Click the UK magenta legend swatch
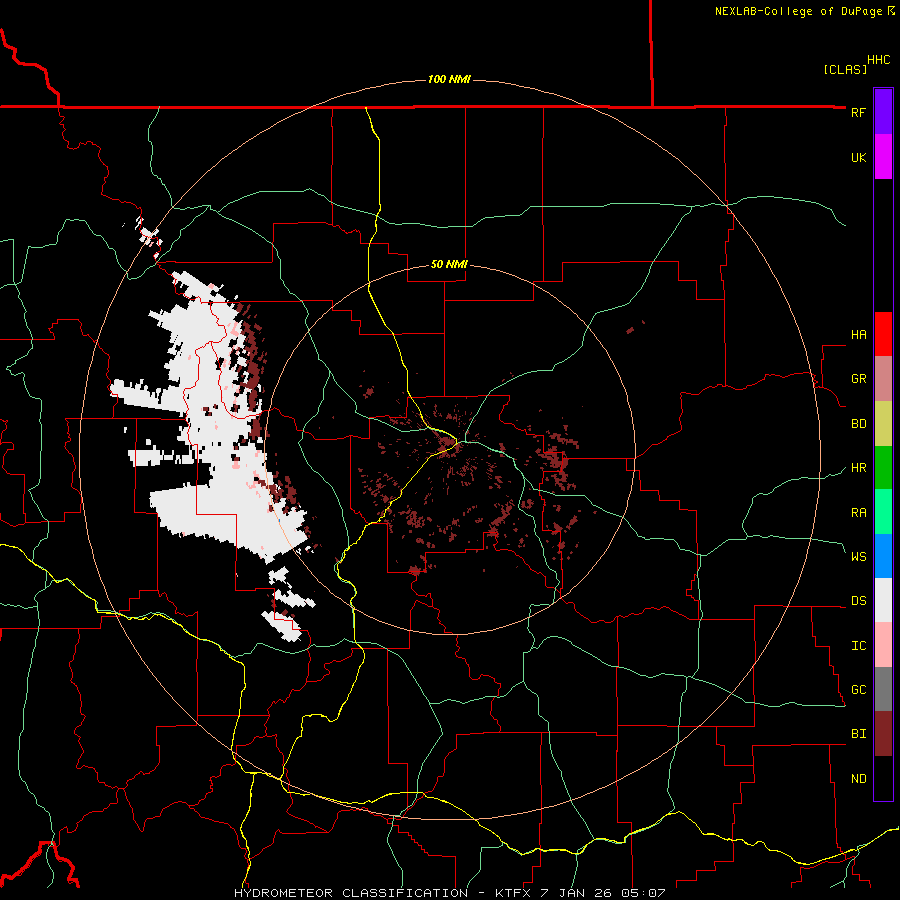 [883, 157]
